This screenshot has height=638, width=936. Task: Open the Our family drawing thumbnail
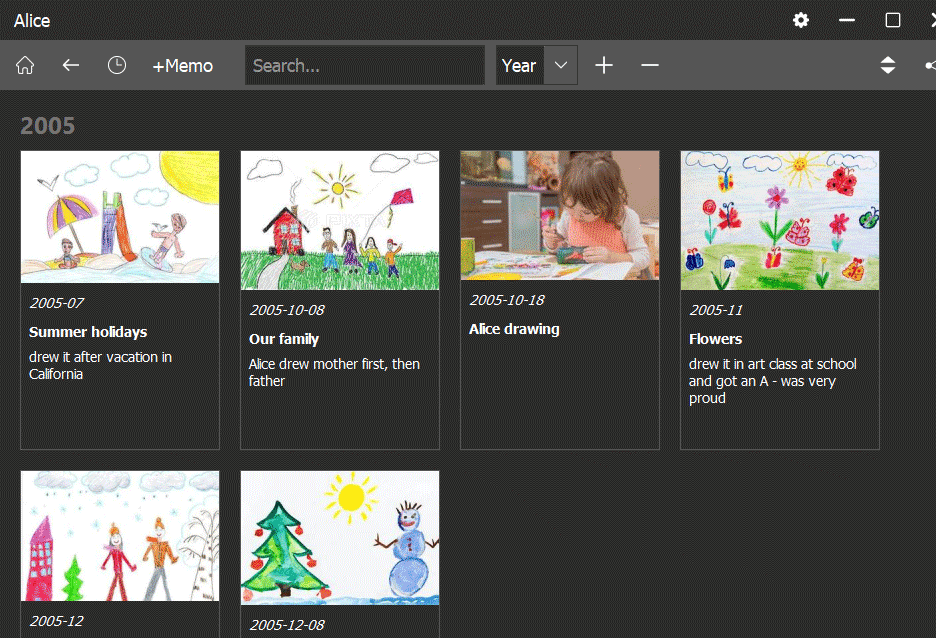[x=340, y=220]
